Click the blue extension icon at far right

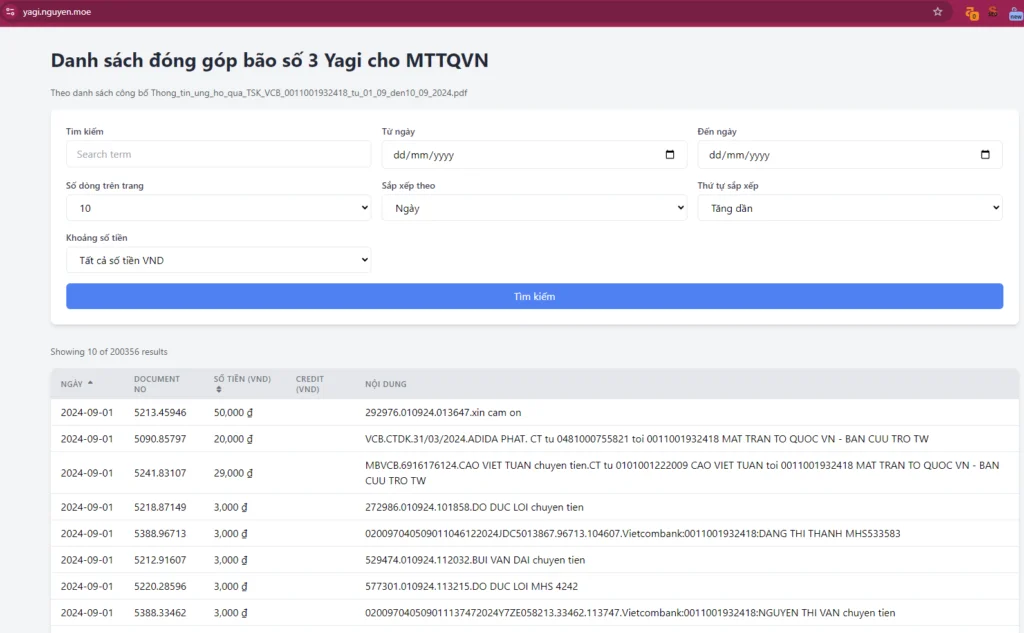[x=1016, y=12]
